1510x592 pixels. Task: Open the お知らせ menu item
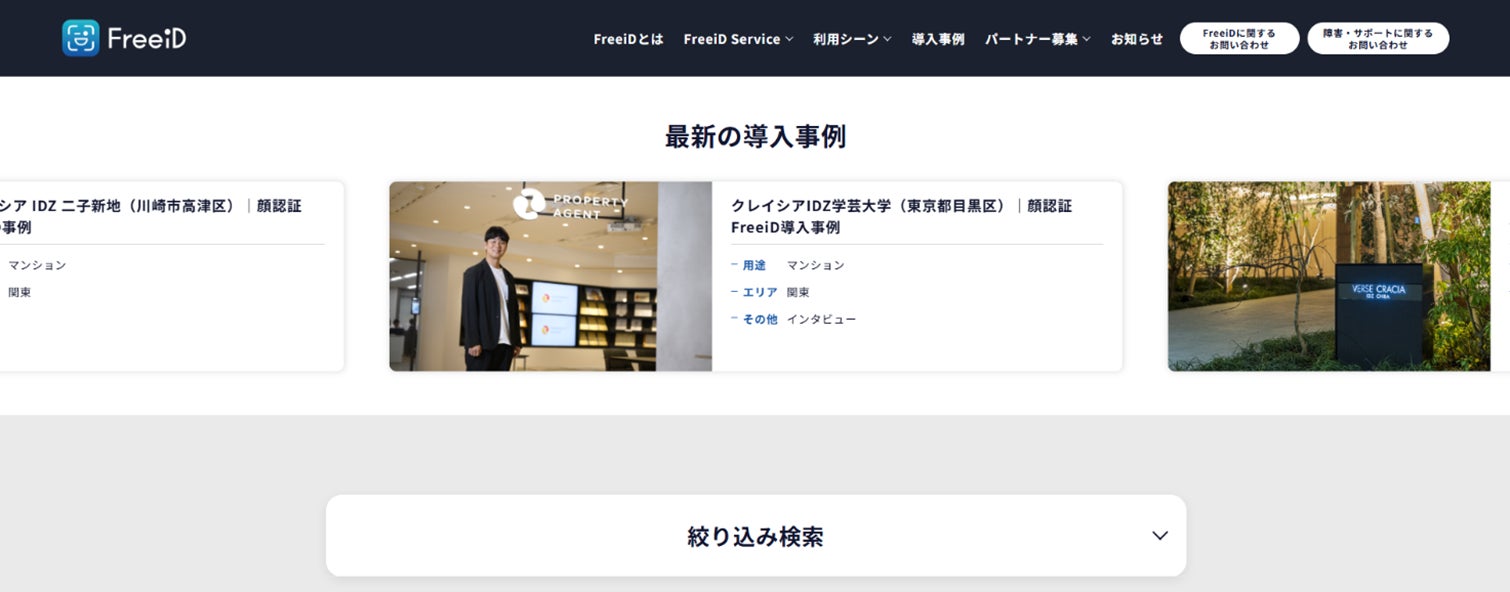(1137, 39)
